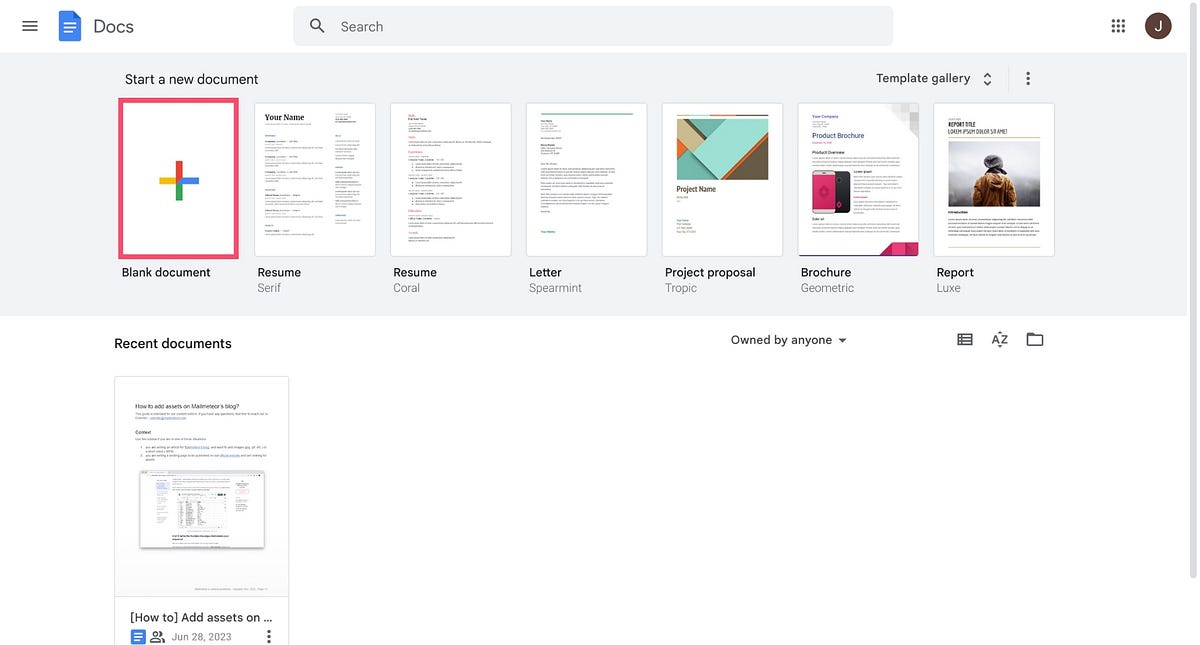Create a Blank document
Screen dimensions: 1200x645
tap(179, 178)
